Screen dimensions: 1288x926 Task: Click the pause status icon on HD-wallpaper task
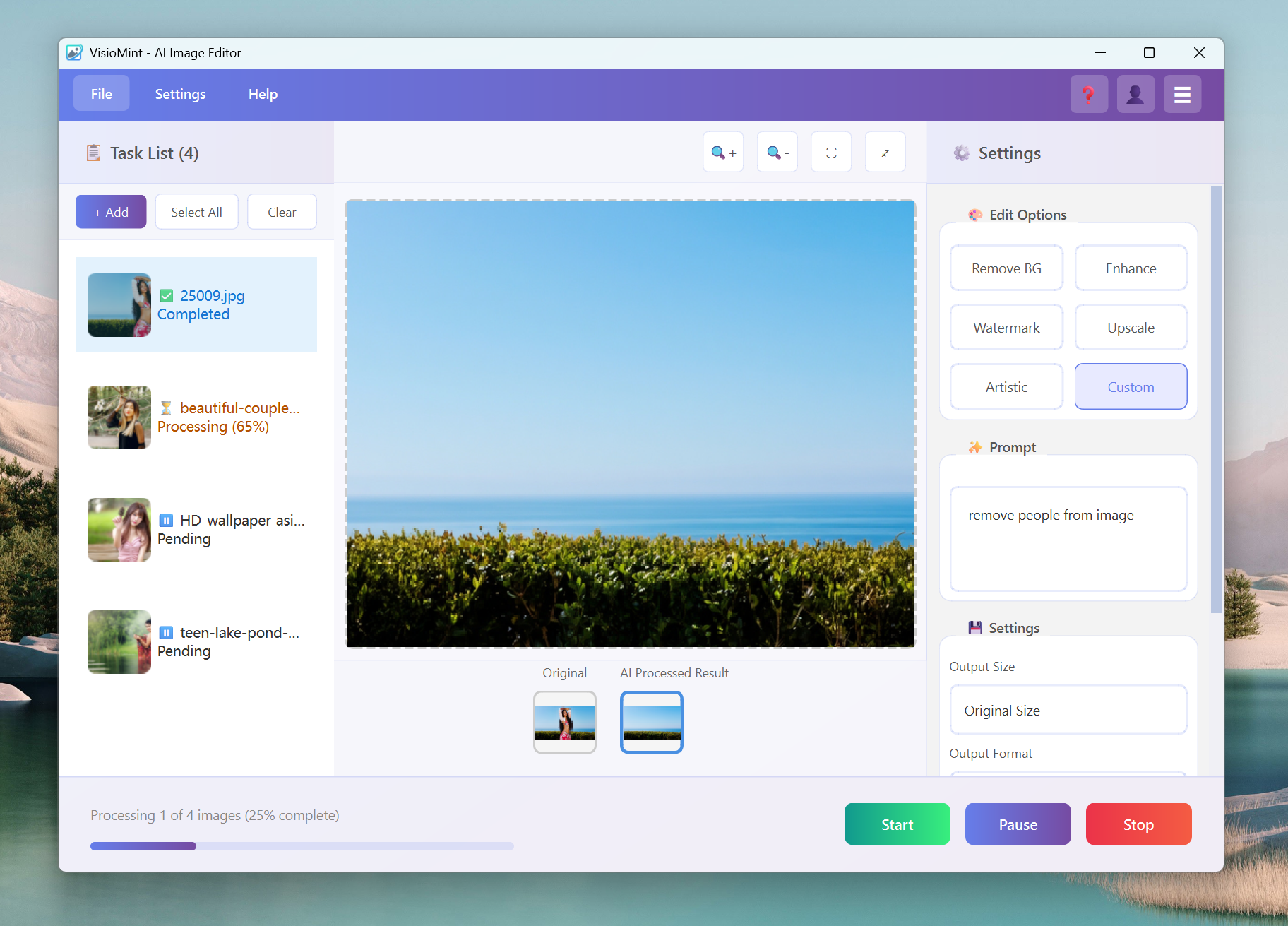(x=166, y=521)
